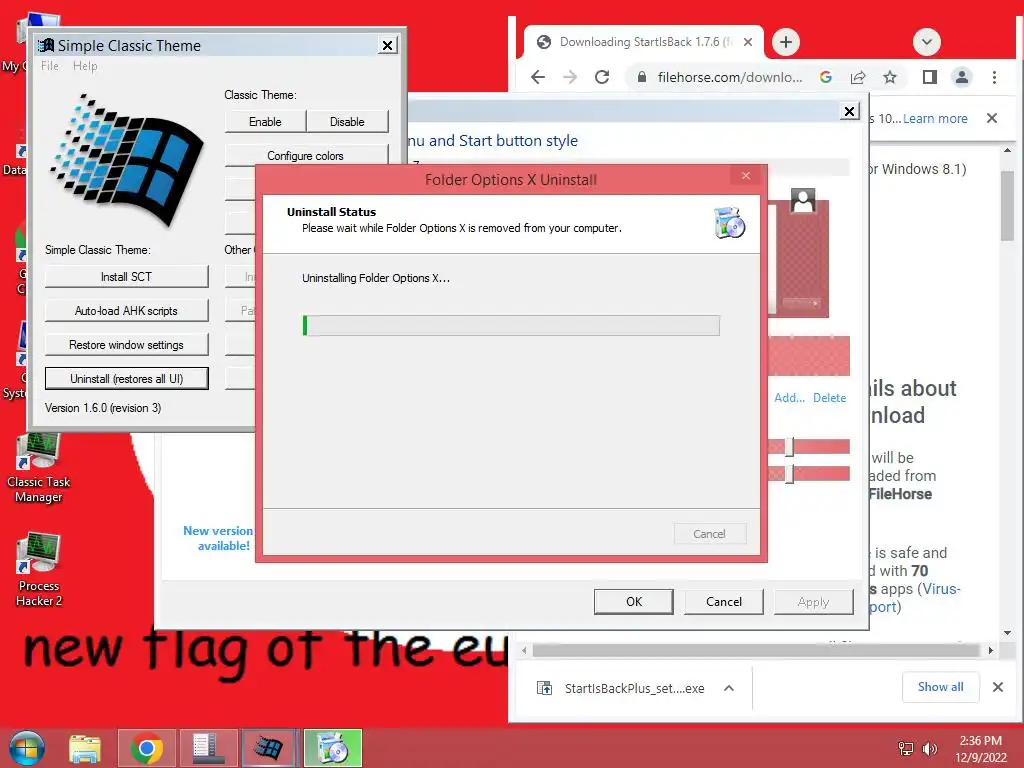Image resolution: width=1024 pixels, height=768 pixels.
Task: Click the uninstall progress bar
Action: coord(511,325)
